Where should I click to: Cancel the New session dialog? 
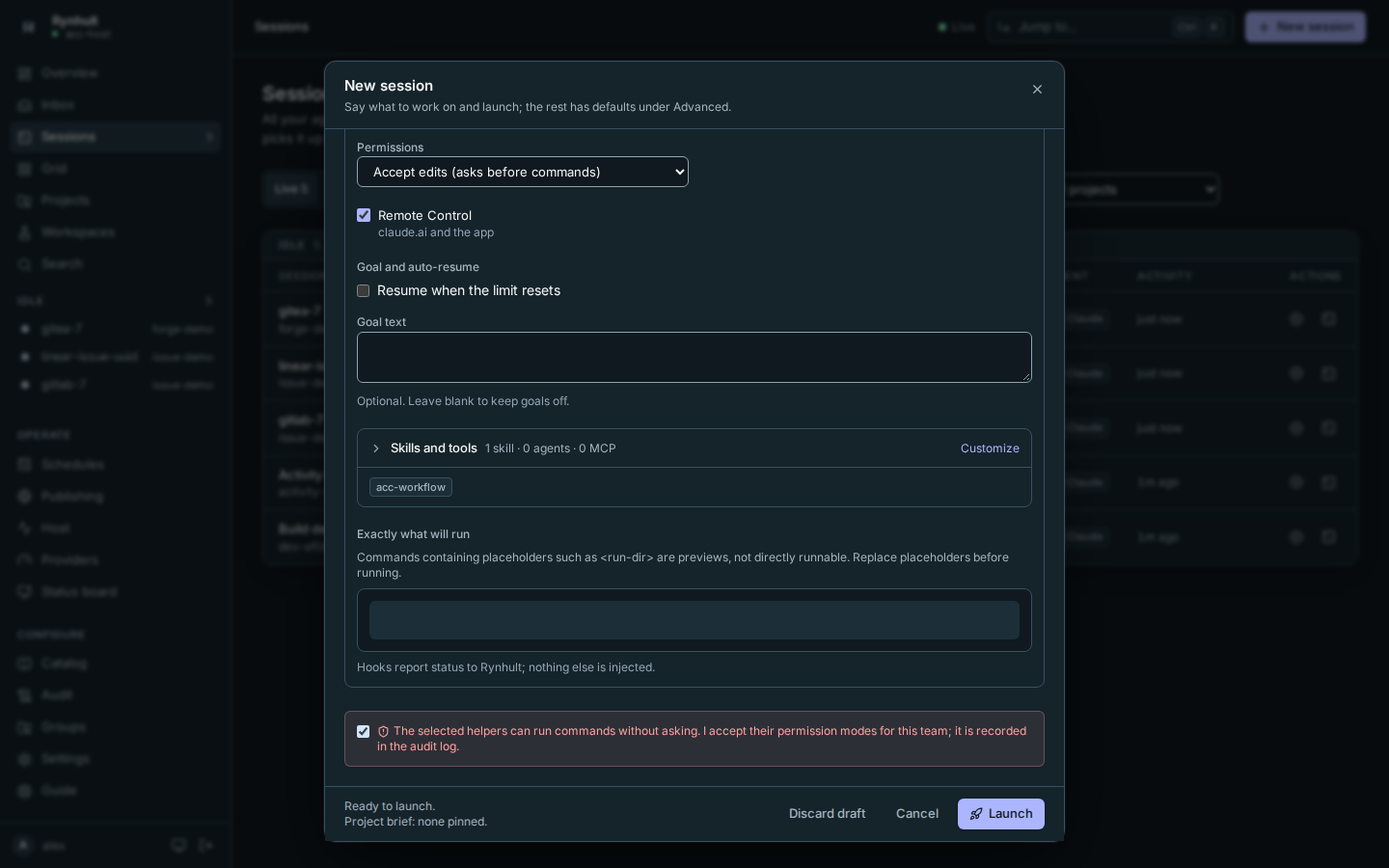click(917, 814)
